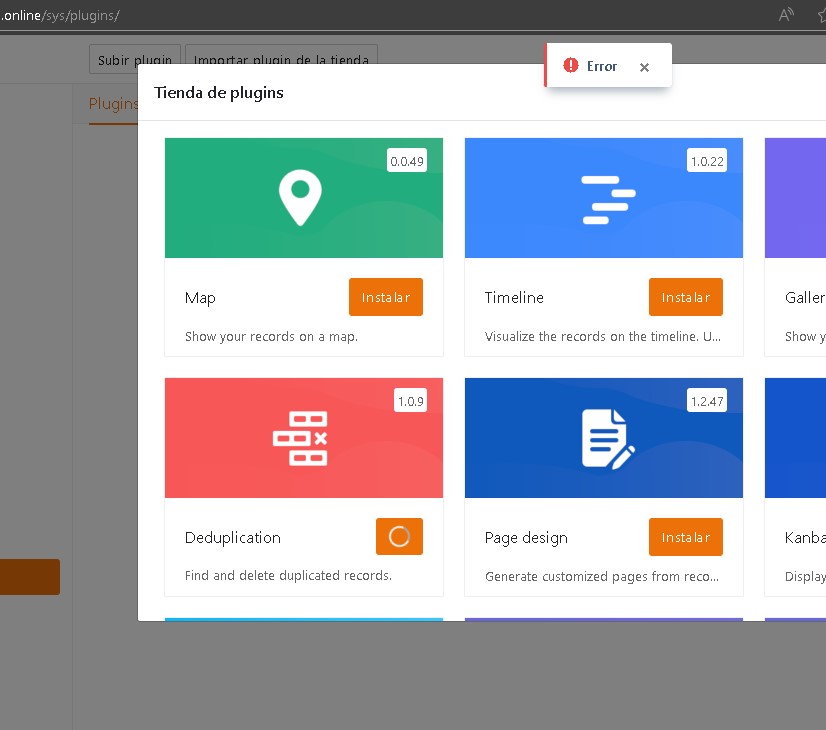Click the browser address bar URL

(60, 16)
